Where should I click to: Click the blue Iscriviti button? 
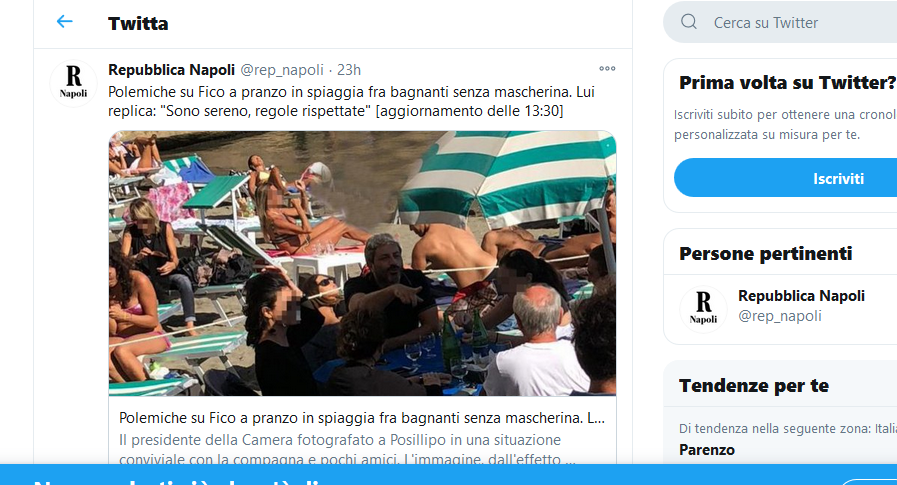(x=785, y=178)
